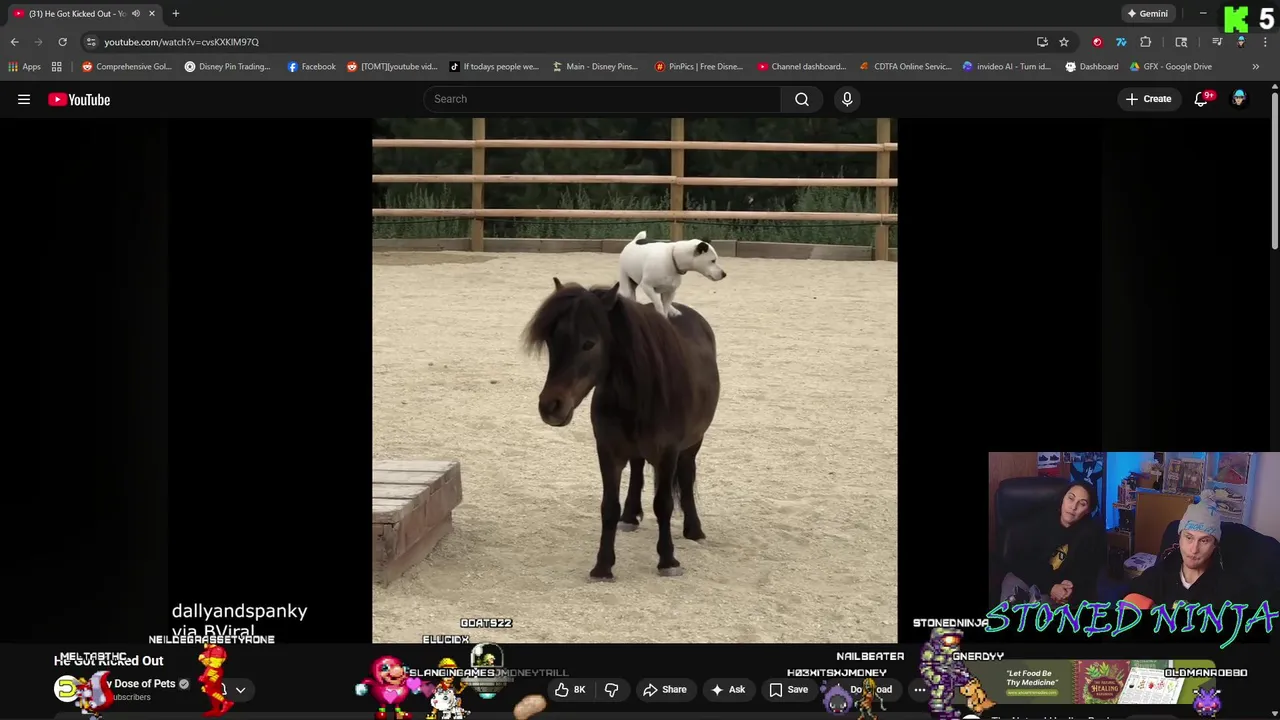1280x720 pixels.
Task: Open GFX - Google Drive bookmark
Action: tap(1170, 67)
